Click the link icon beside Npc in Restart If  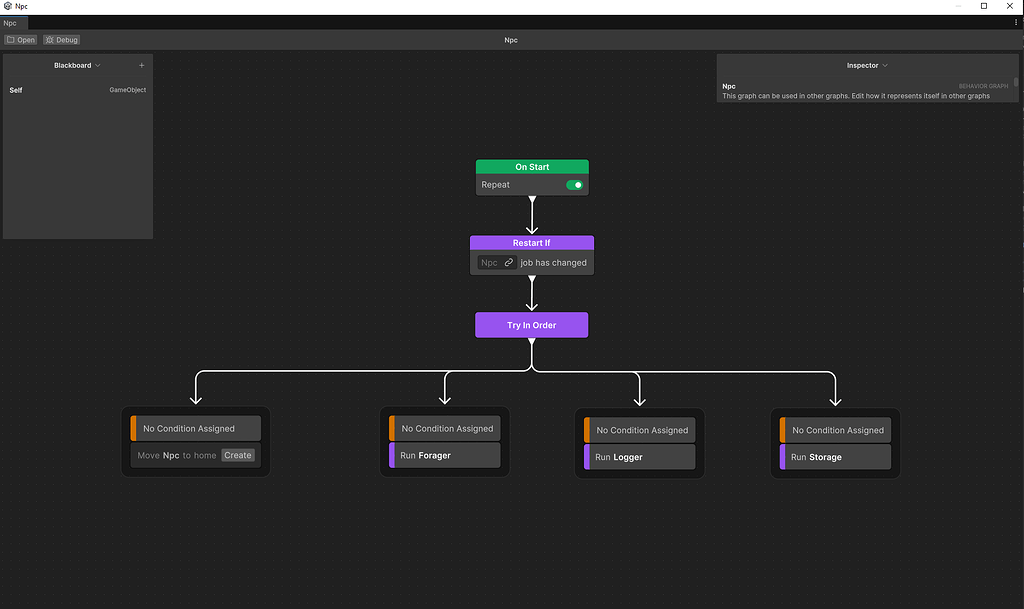click(509, 262)
